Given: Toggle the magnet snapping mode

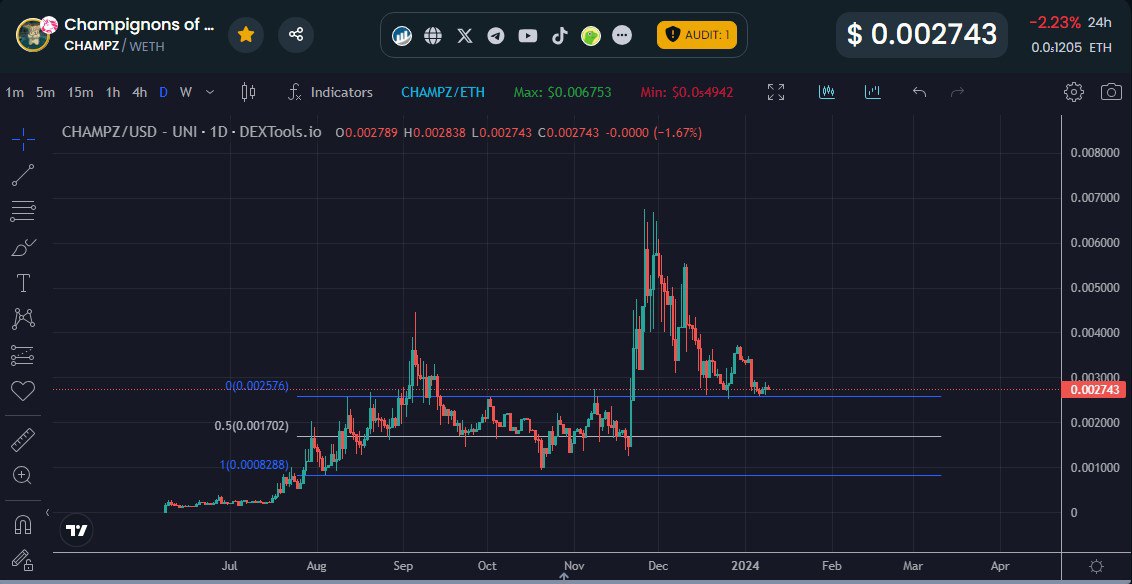Looking at the screenshot, I should (x=23, y=523).
